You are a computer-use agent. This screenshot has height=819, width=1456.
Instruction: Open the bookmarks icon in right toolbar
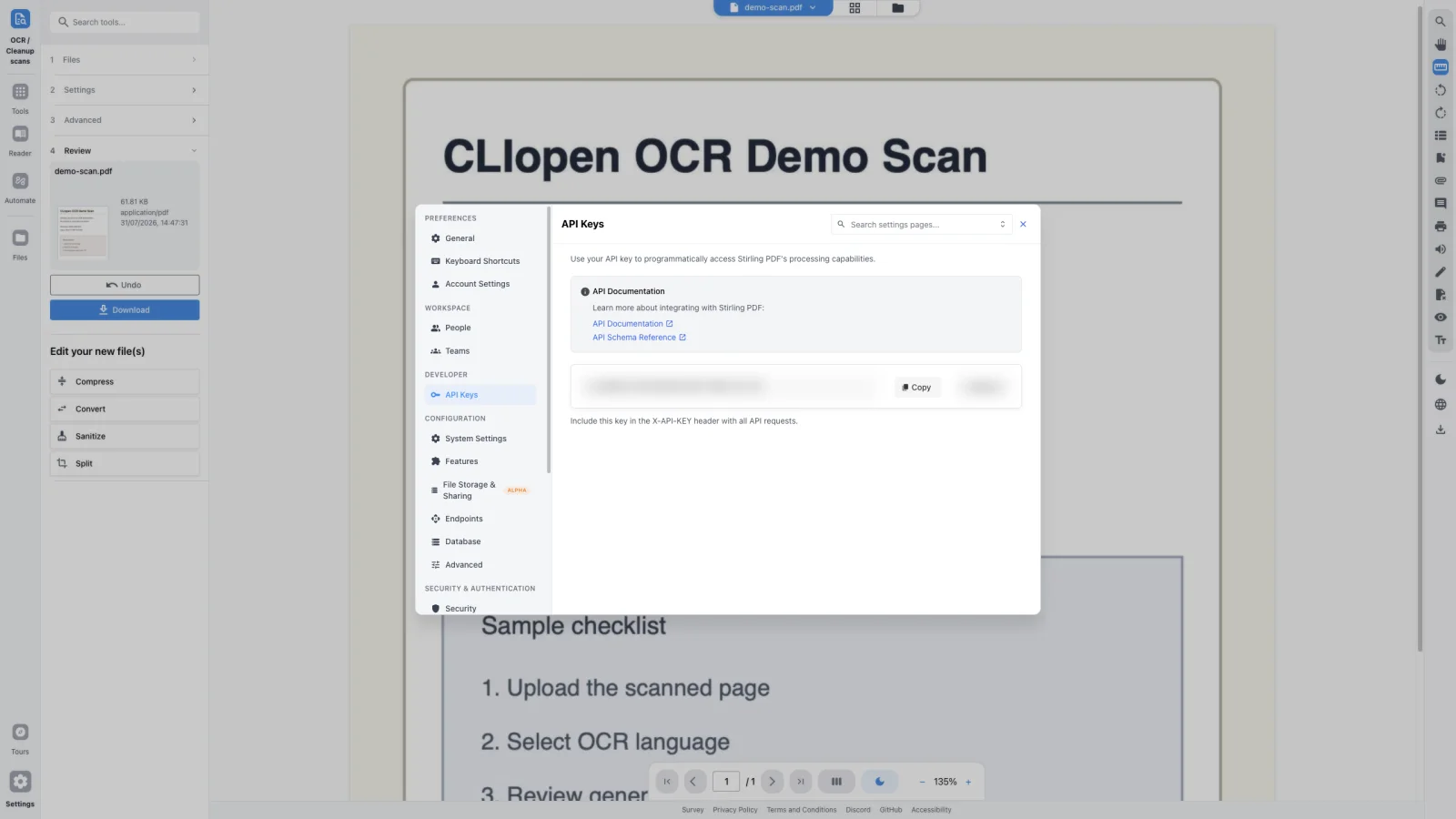pos(1441,158)
